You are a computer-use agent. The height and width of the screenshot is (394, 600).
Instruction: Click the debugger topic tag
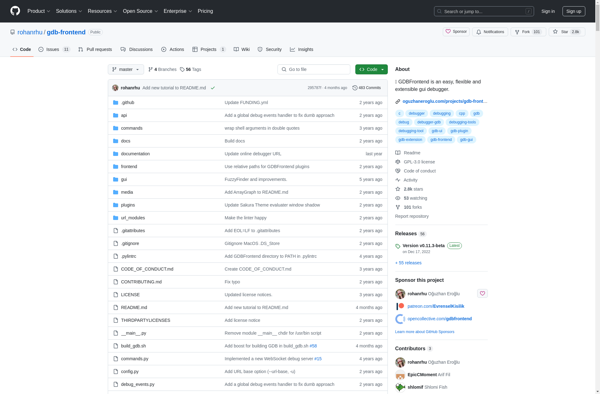[x=416, y=113]
